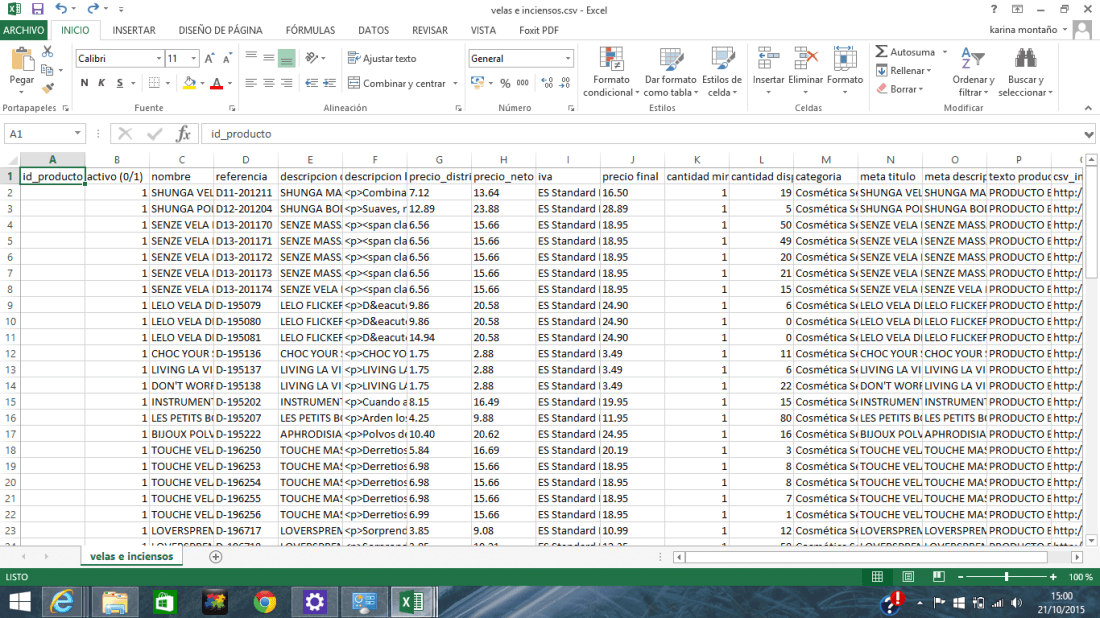The width and height of the screenshot is (1100, 618).
Task: Click the insert function fx icon
Action: [x=184, y=134]
